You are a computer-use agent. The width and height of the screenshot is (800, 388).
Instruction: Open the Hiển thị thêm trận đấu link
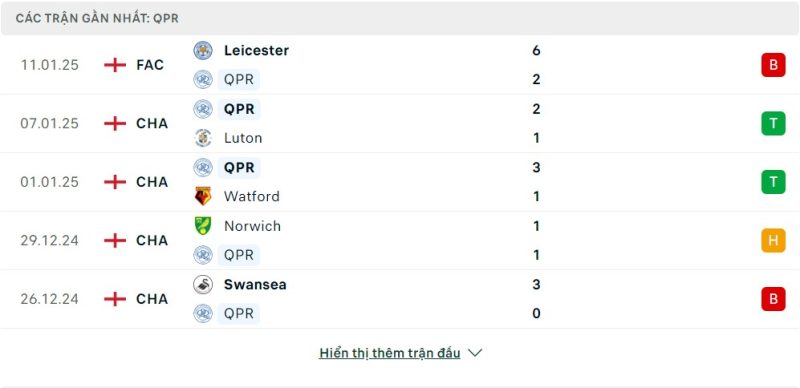(x=390, y=353)
